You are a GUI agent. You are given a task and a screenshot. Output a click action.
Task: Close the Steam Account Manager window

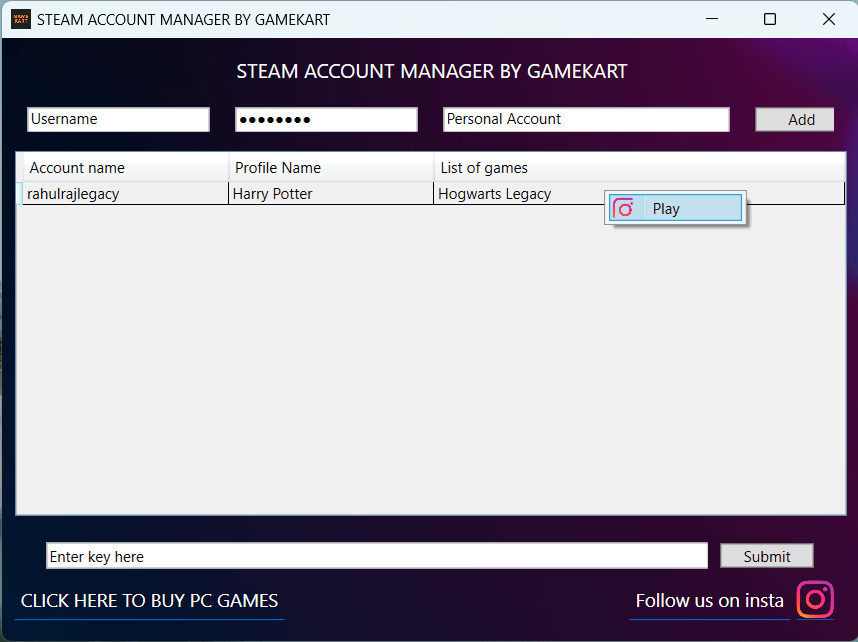[x=828, y=19]
